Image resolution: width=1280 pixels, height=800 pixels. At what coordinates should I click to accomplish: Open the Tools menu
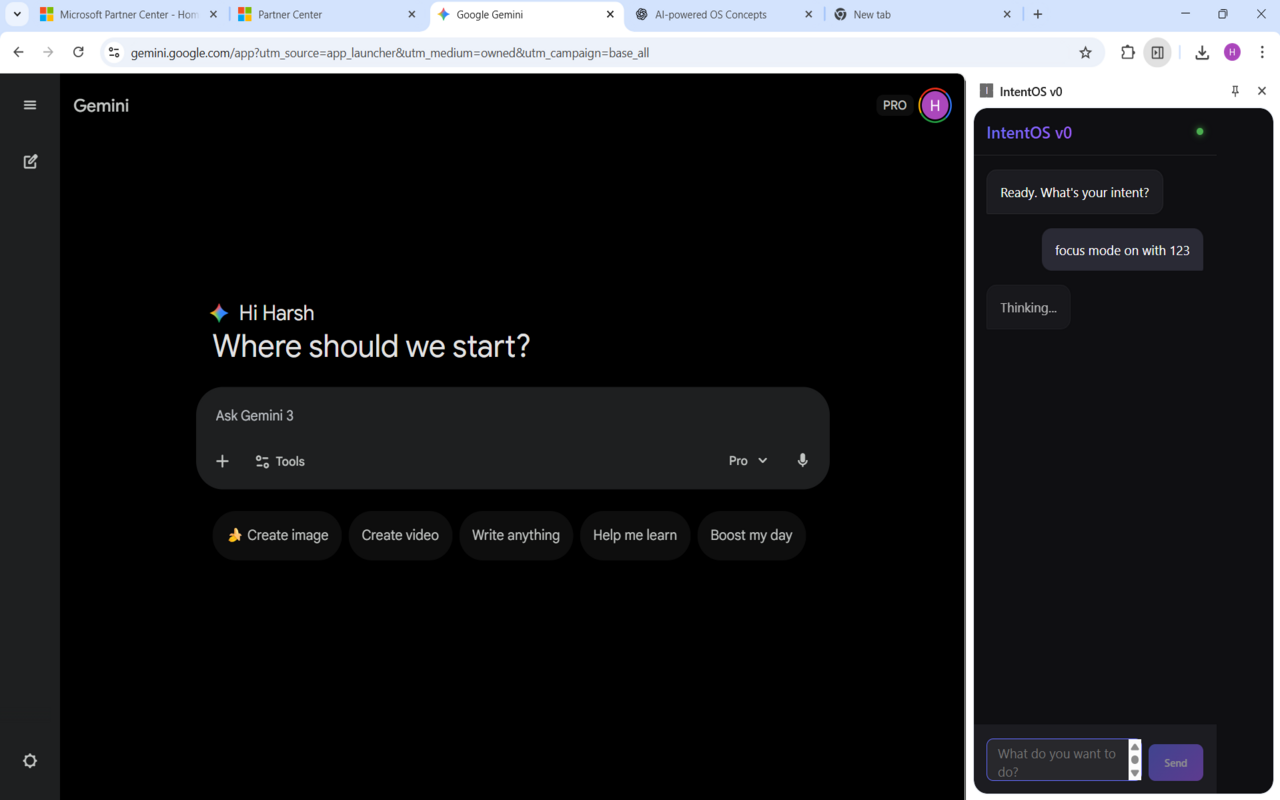click(x=280, y=461)
